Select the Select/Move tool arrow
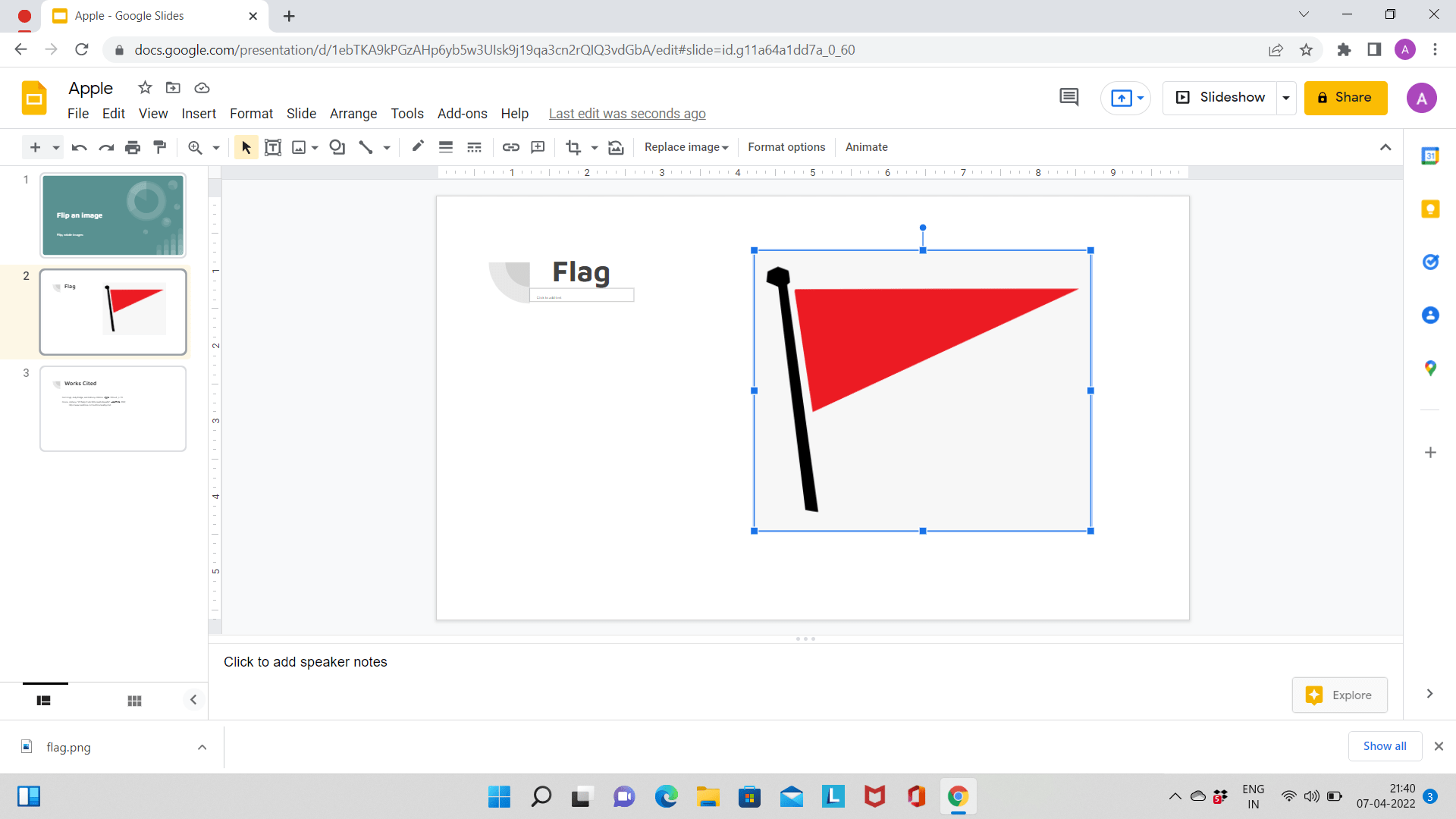Image resolution: width=1456 pixels, height=819 pixels. point(245,147)
